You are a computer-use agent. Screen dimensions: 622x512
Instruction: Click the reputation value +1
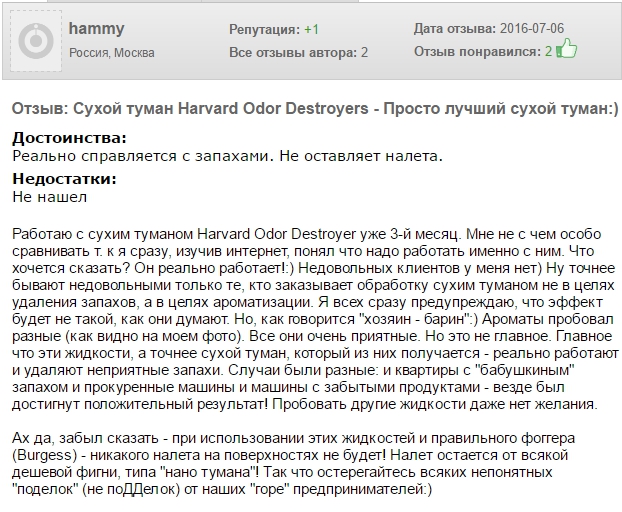click(x=311, y=29)
